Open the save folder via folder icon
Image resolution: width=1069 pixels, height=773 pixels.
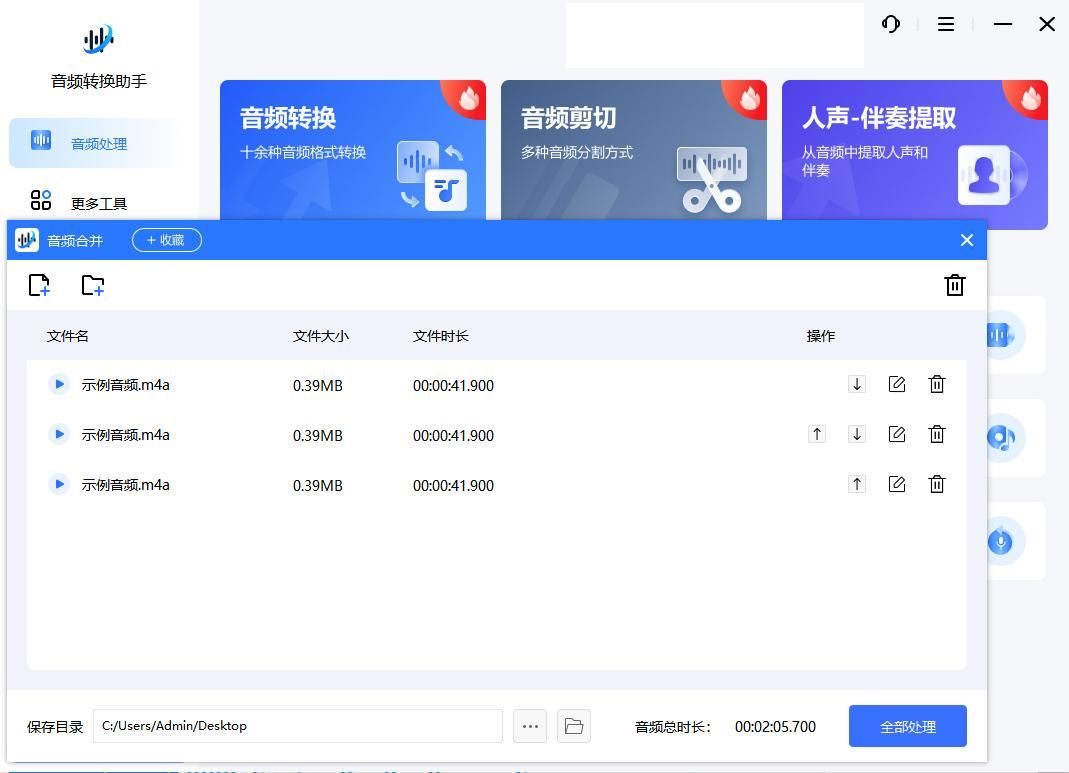tap(574, 726)
